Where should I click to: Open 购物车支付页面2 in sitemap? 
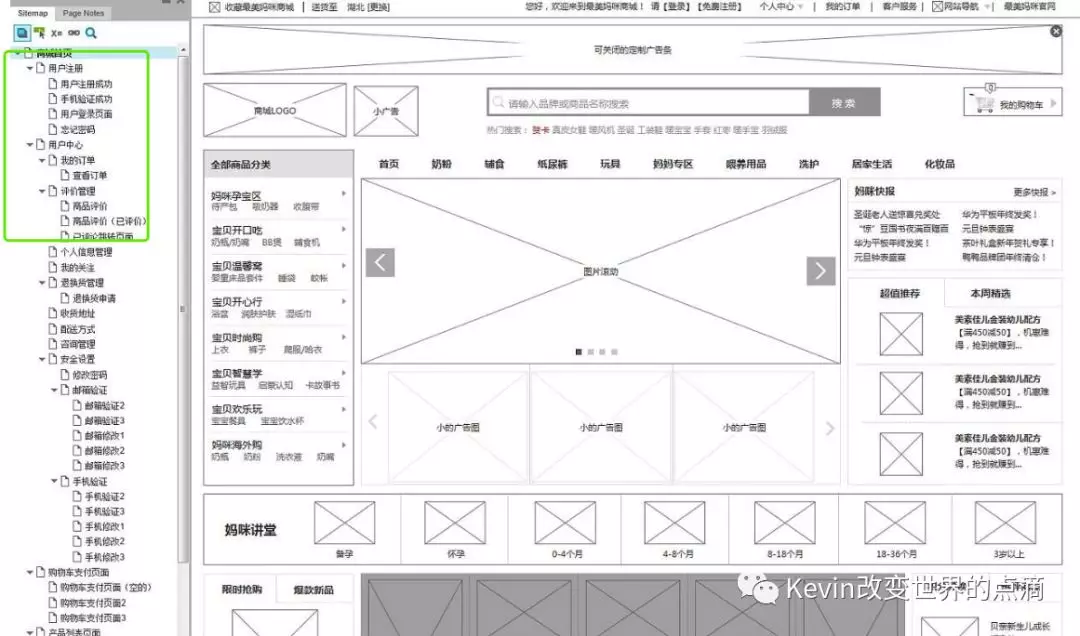93,602
